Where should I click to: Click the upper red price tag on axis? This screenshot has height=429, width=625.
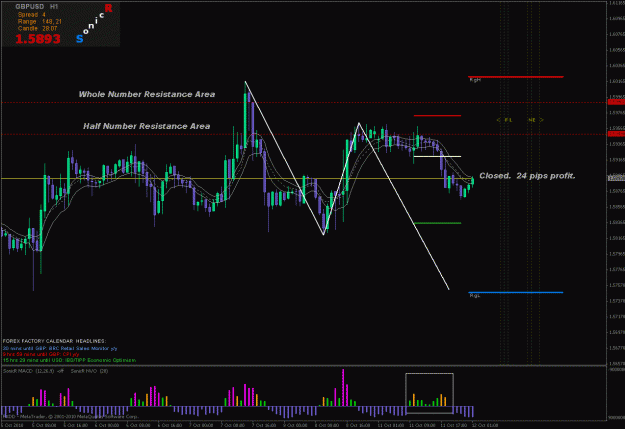(x=616, y=102)
